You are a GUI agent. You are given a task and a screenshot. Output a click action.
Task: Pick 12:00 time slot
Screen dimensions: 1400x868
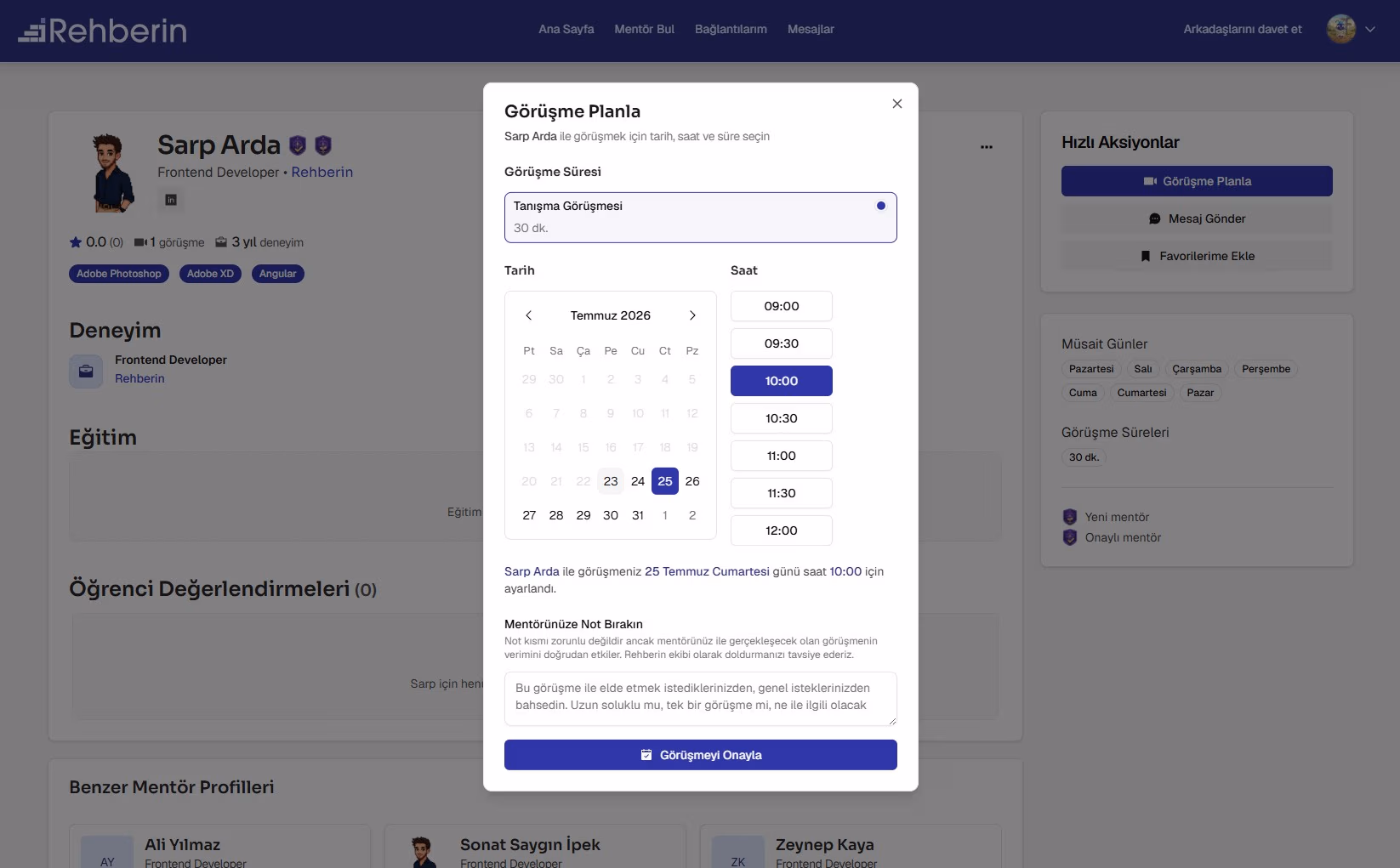tap(781, 530)
